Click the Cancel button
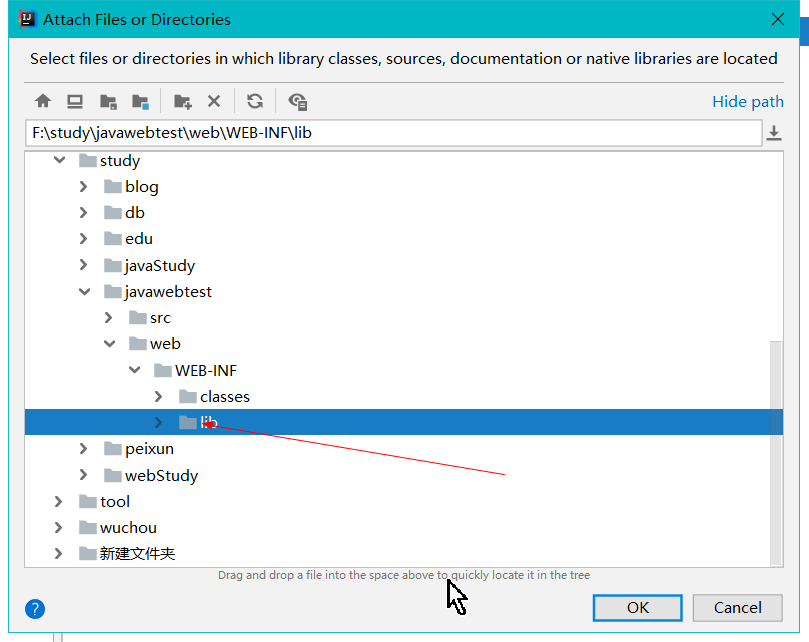809x642 pixels. click(737, 607)
